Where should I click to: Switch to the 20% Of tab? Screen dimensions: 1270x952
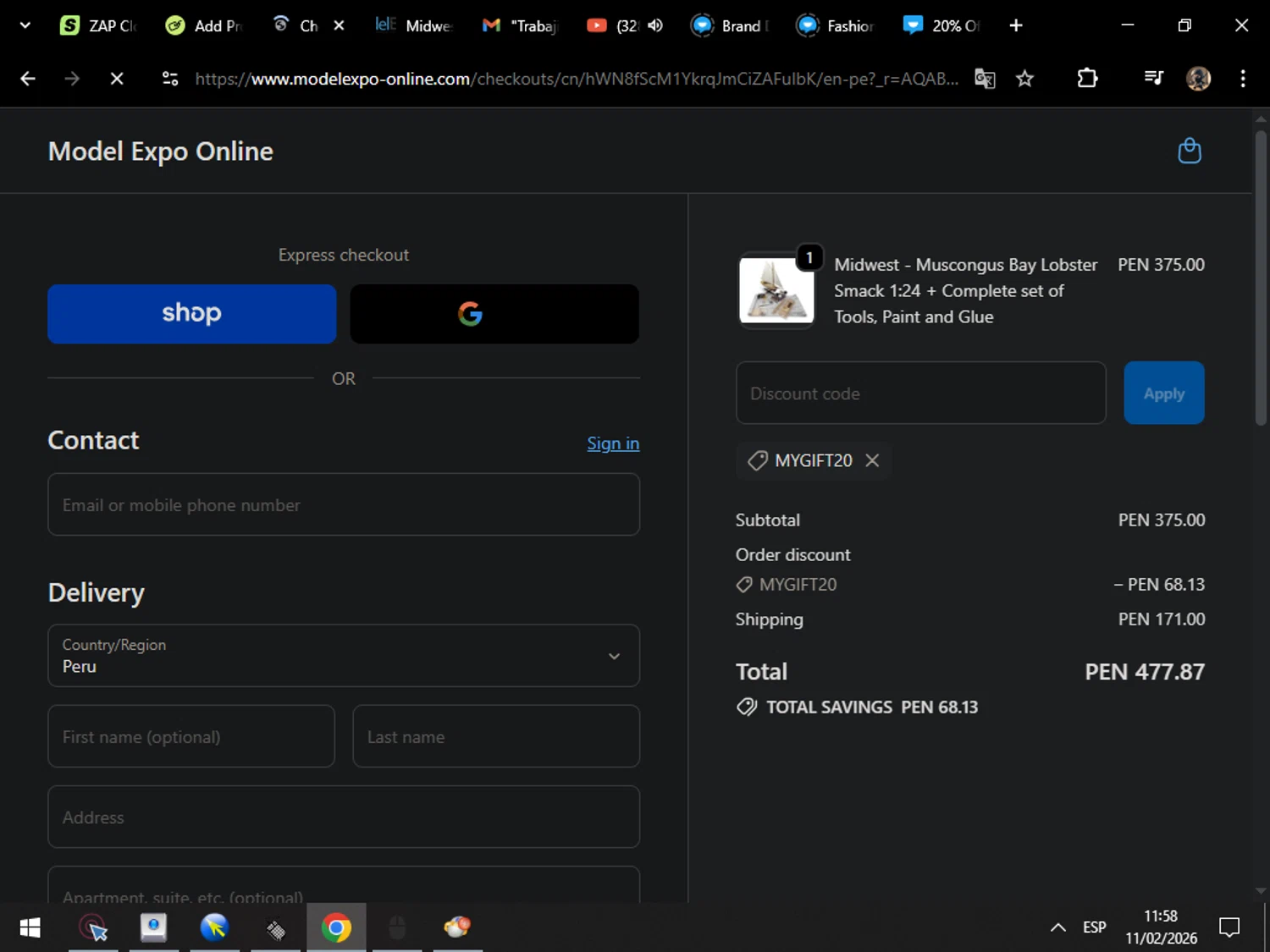pos(941,25)
